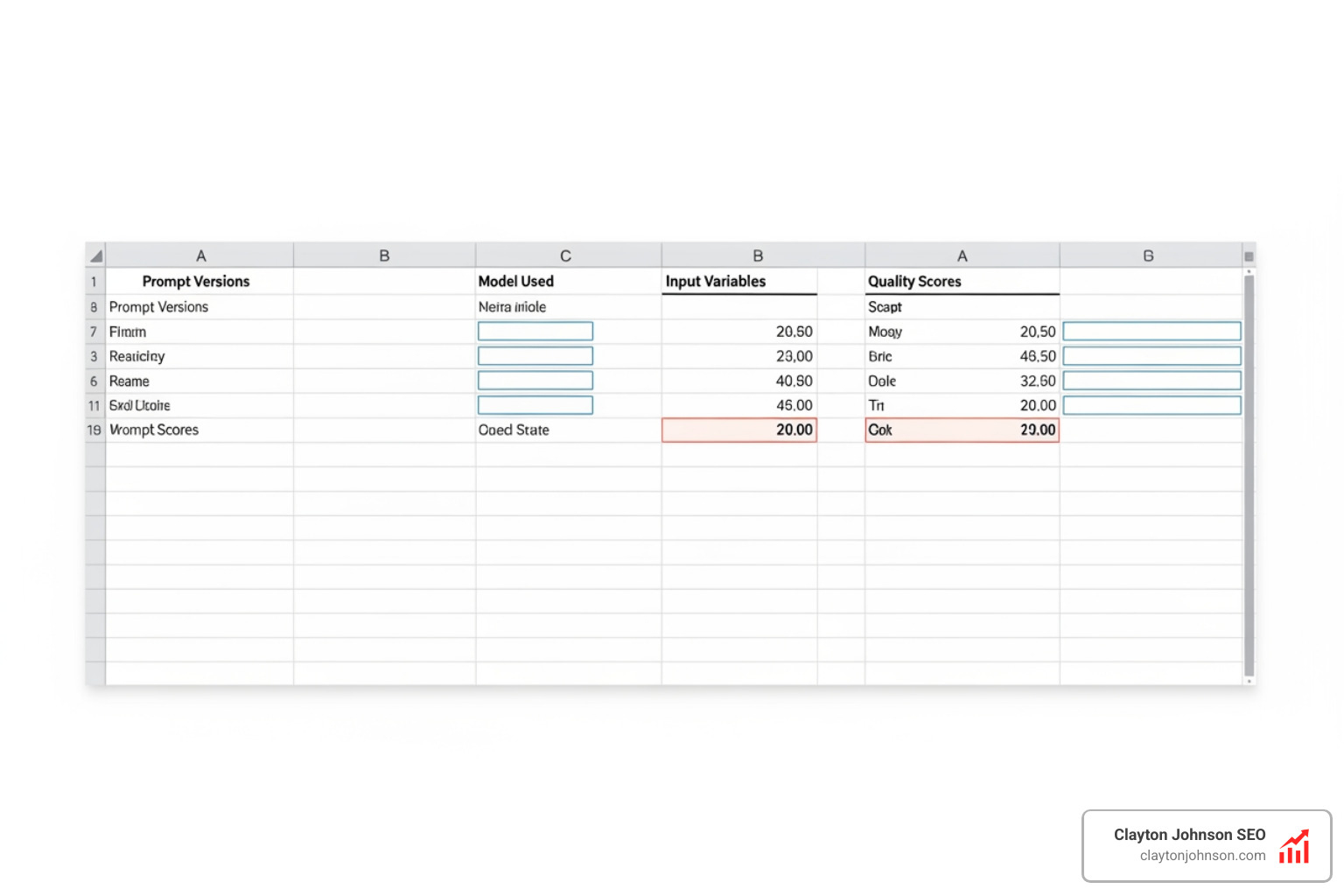1344x896 pixels.
Task: Click row number 19
Action: point(94,430)
